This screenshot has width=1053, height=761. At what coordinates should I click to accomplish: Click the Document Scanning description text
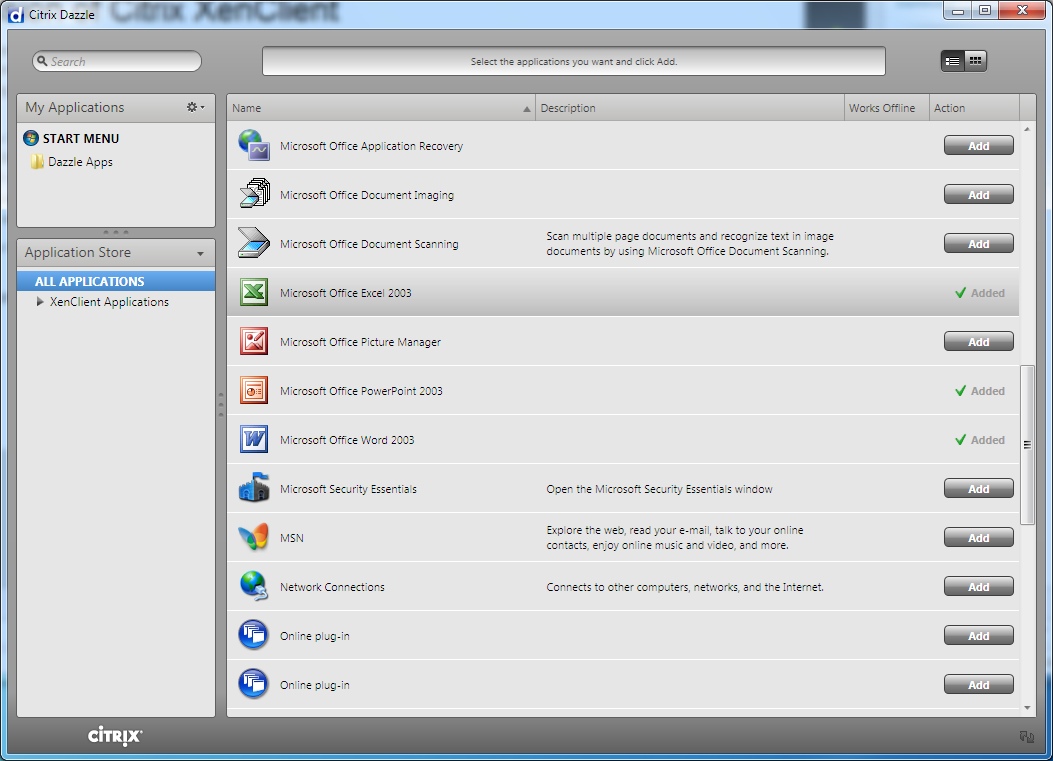[x=690, y=244]
